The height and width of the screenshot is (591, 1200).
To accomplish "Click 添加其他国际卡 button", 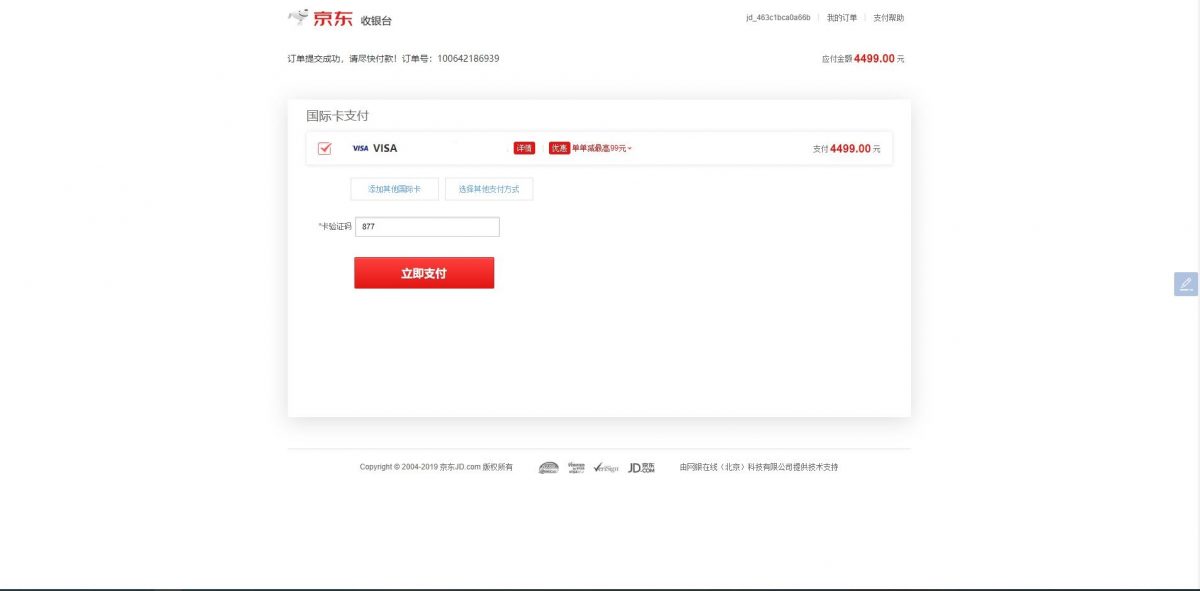I will [x=394, y=189].
